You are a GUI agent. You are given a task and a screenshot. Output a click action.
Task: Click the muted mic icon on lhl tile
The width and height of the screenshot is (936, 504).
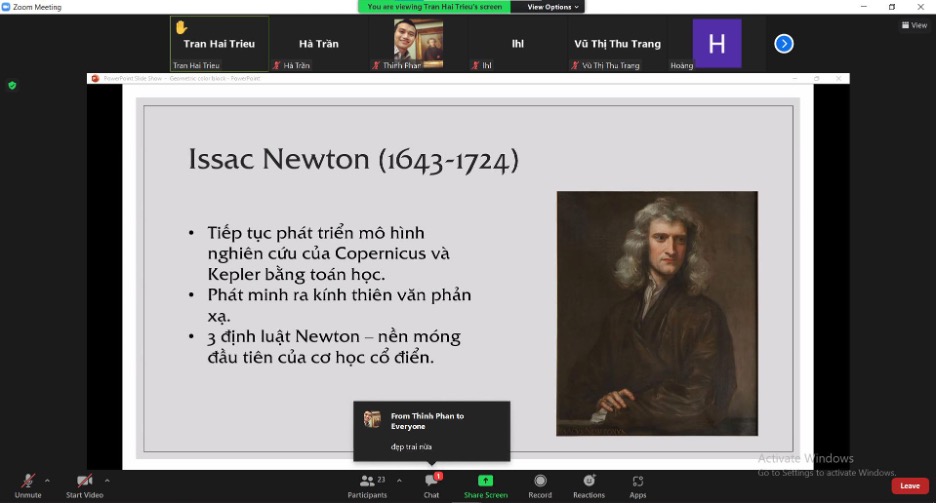tap(475, 66)
